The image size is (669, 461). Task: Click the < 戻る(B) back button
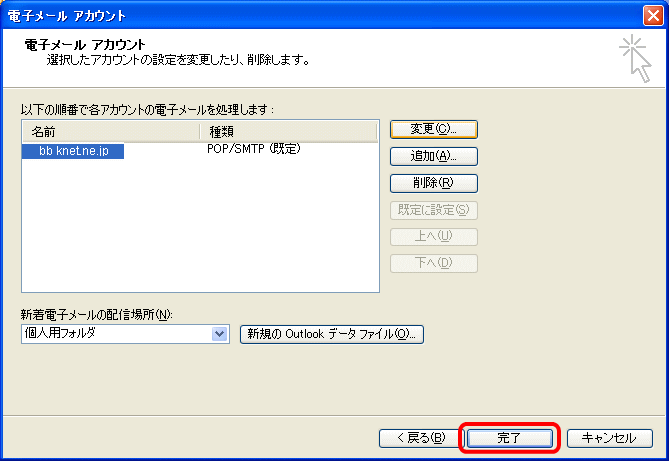[x=420, y=438]
